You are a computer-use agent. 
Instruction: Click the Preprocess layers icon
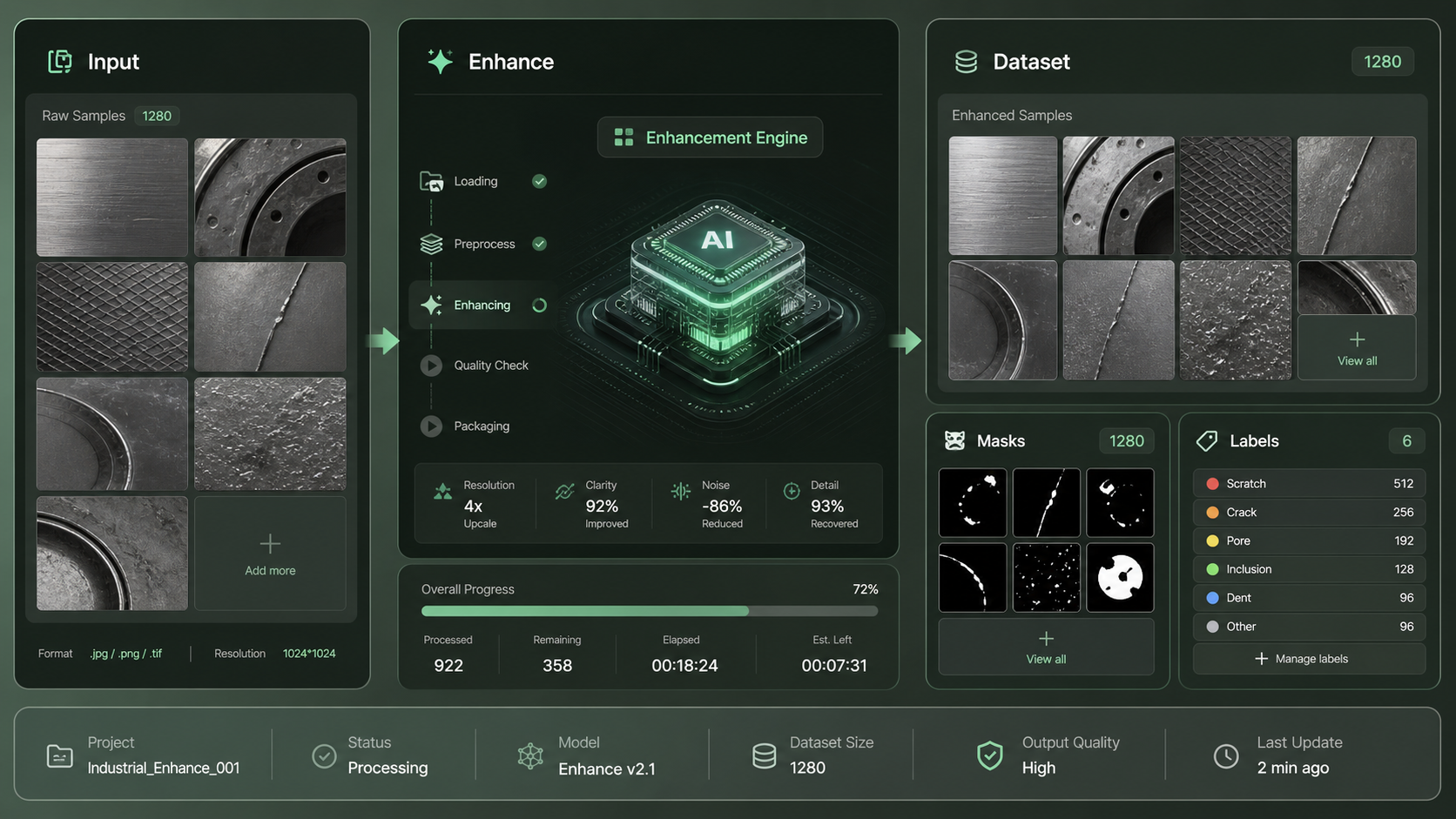[x=431, y=244]
